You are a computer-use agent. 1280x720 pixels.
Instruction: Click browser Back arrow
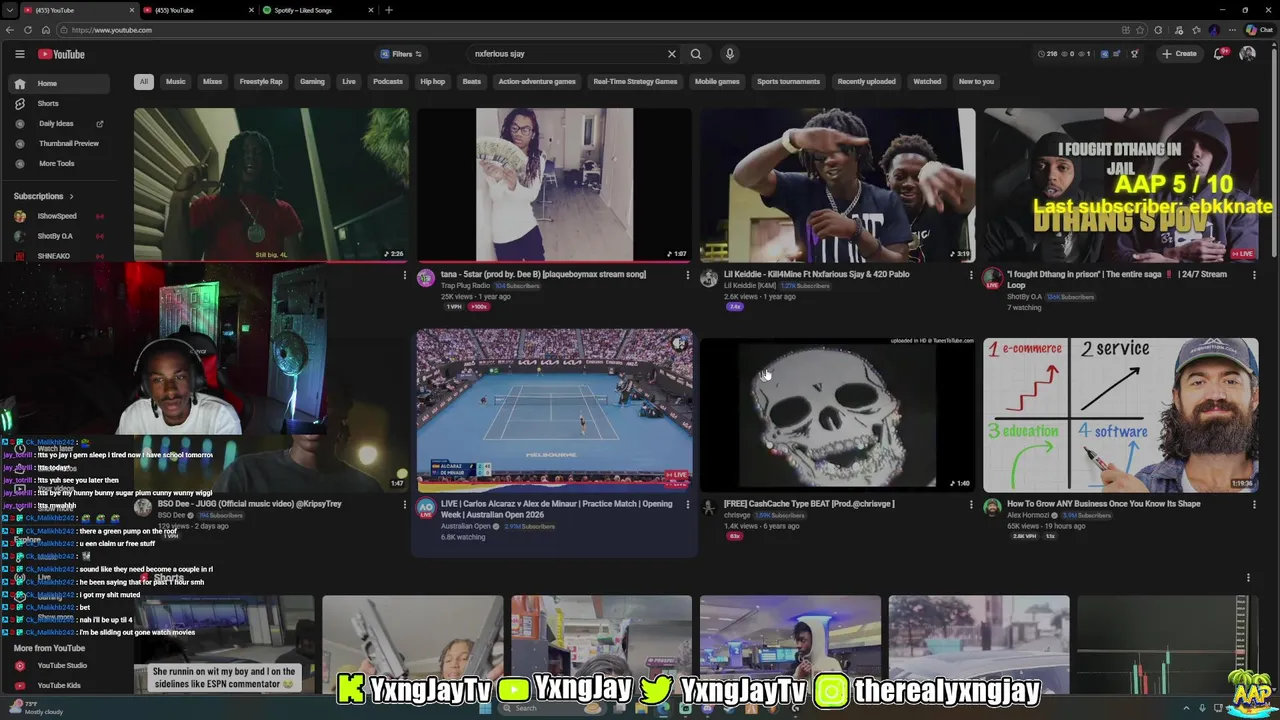11,30
